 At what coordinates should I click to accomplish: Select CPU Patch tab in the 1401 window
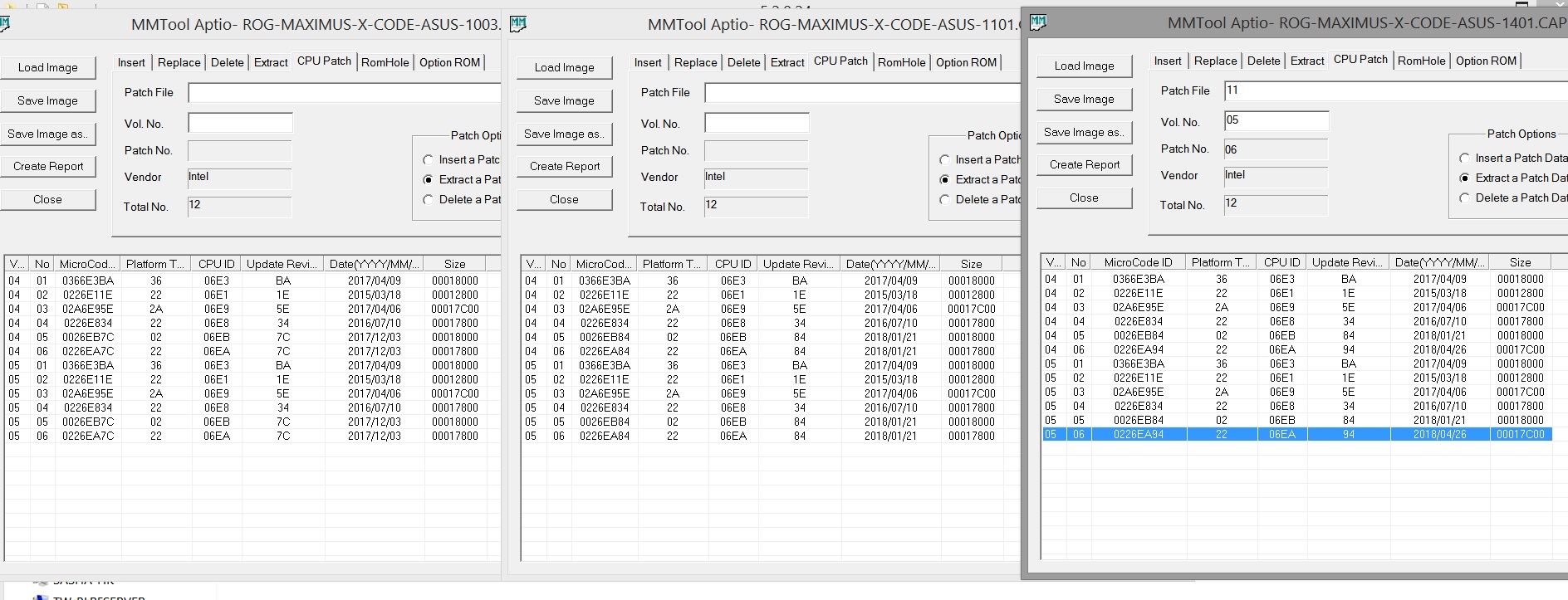pos(1360,60)
